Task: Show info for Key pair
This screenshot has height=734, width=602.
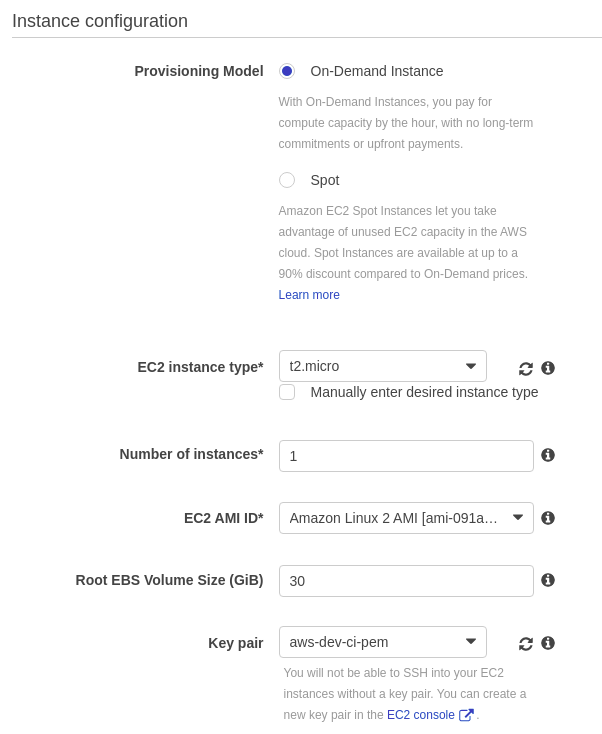Action: (548, 643)
